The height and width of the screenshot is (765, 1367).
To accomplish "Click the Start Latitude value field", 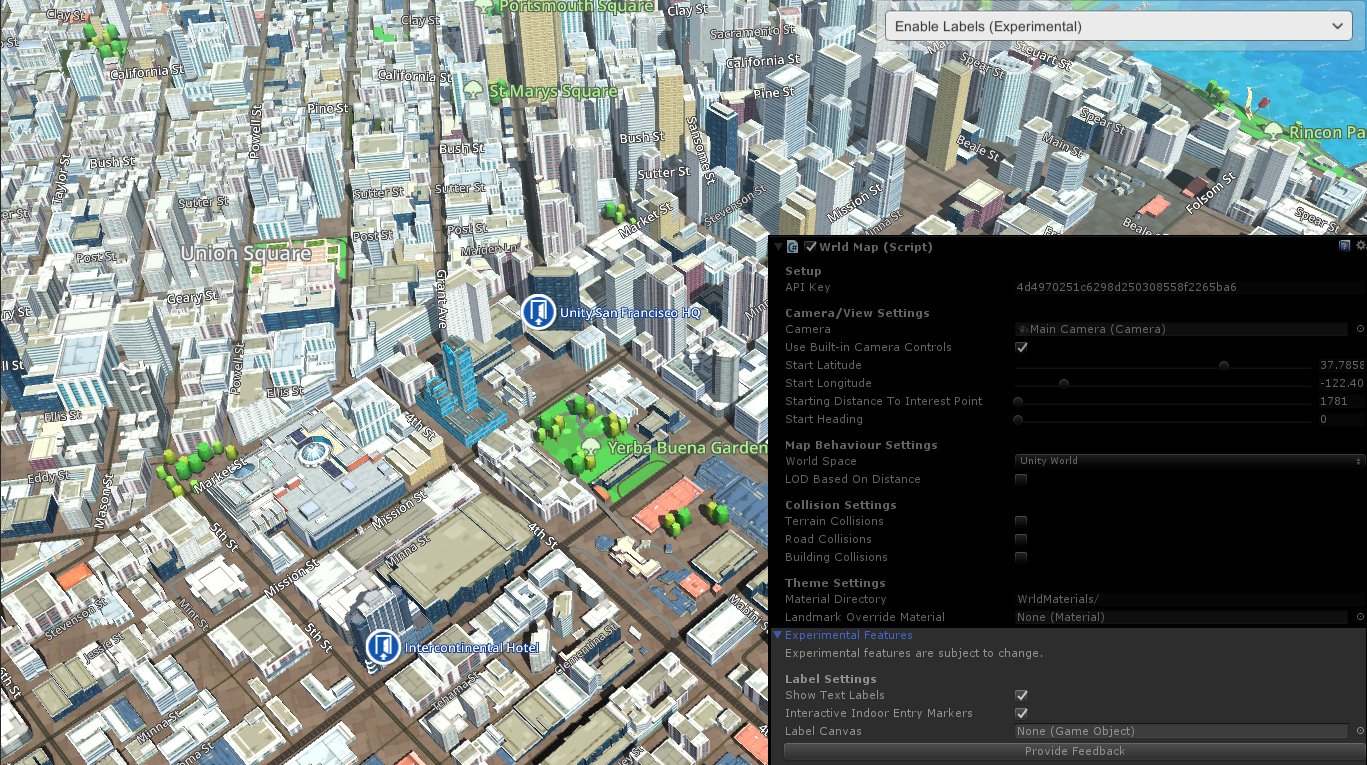I will (x=1341, y=365).
